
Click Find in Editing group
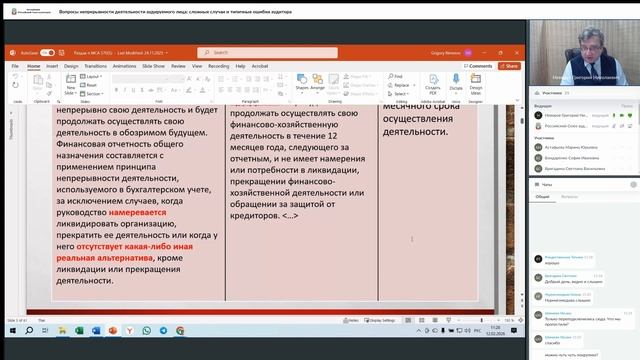(x=395, y=76)
